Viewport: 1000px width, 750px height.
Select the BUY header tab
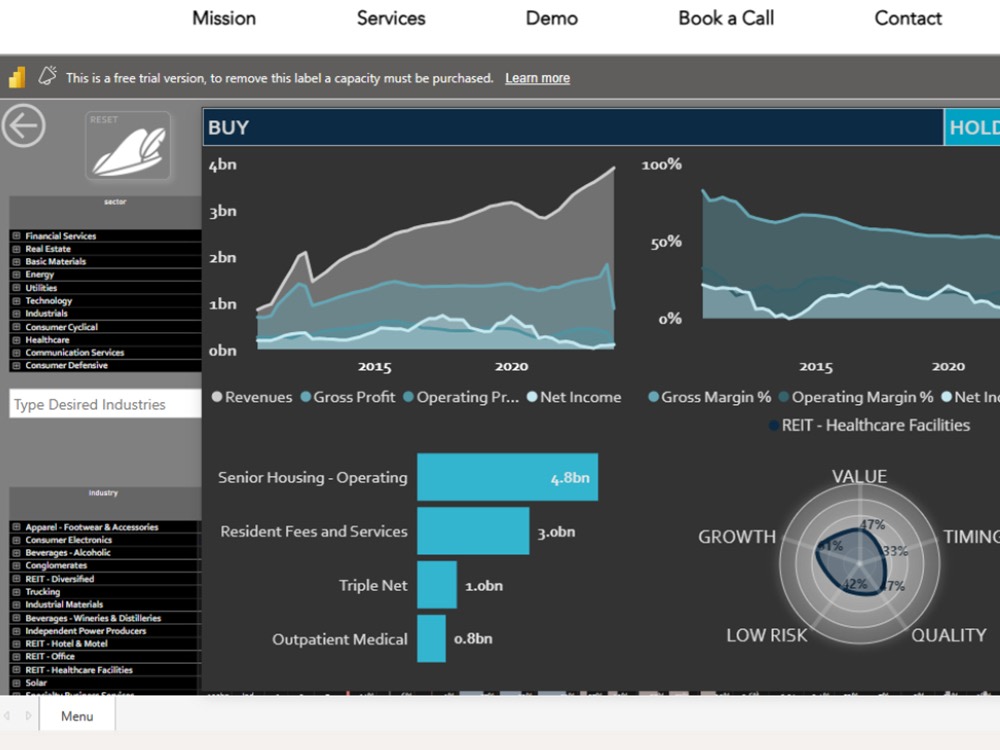click(573, 128)
